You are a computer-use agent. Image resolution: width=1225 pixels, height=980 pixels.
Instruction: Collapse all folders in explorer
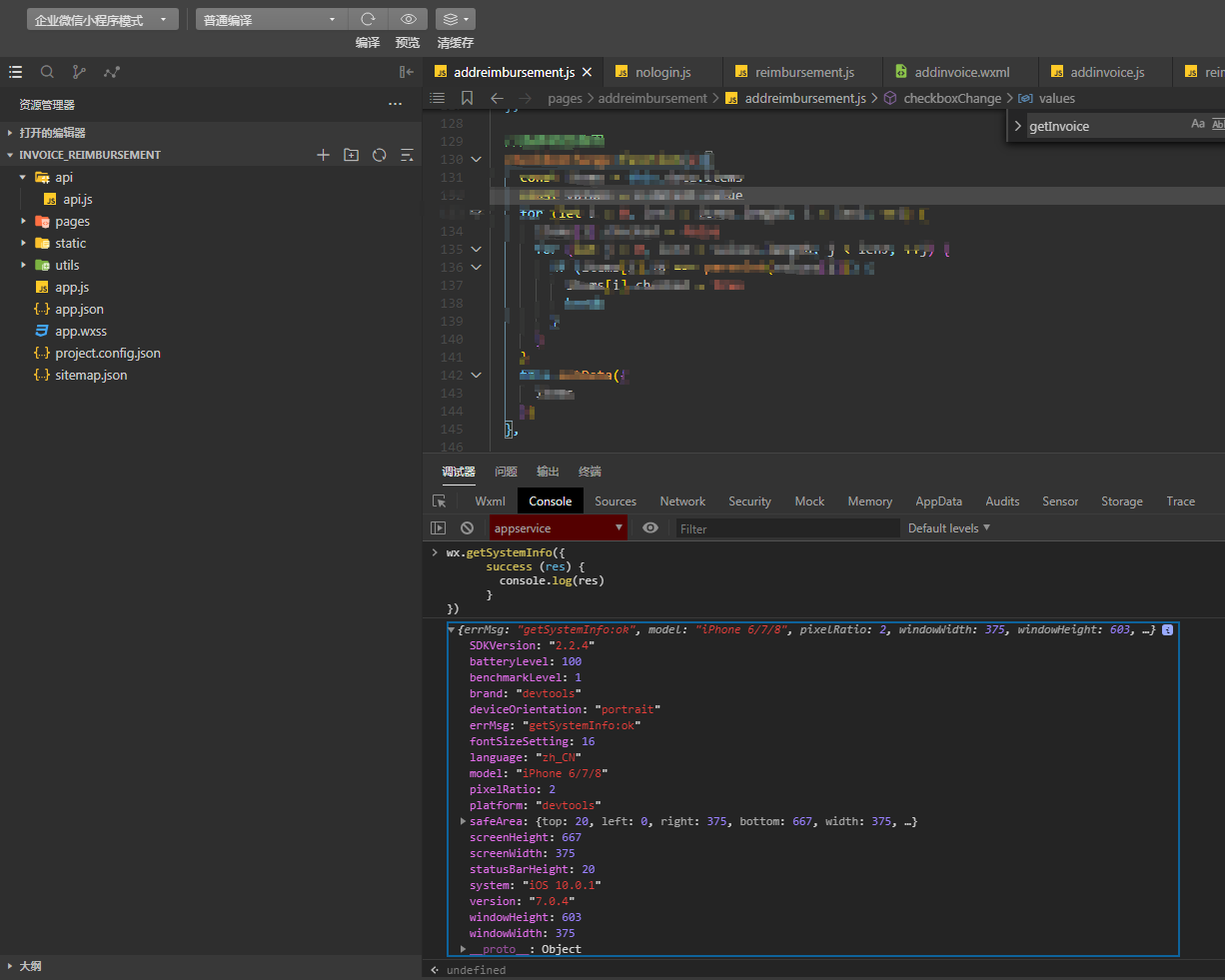pos(407,155)
